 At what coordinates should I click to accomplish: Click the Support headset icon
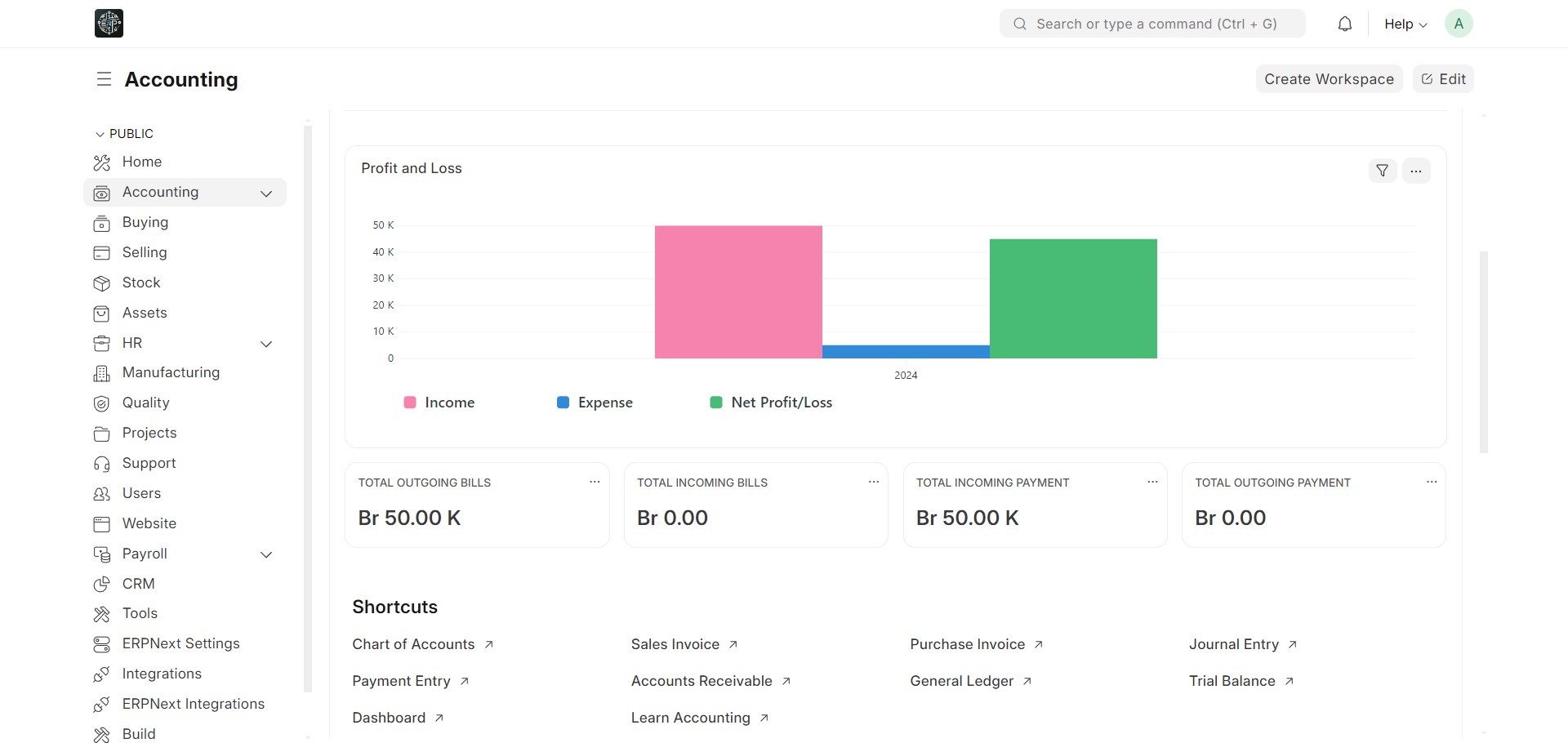coord(101,464)
